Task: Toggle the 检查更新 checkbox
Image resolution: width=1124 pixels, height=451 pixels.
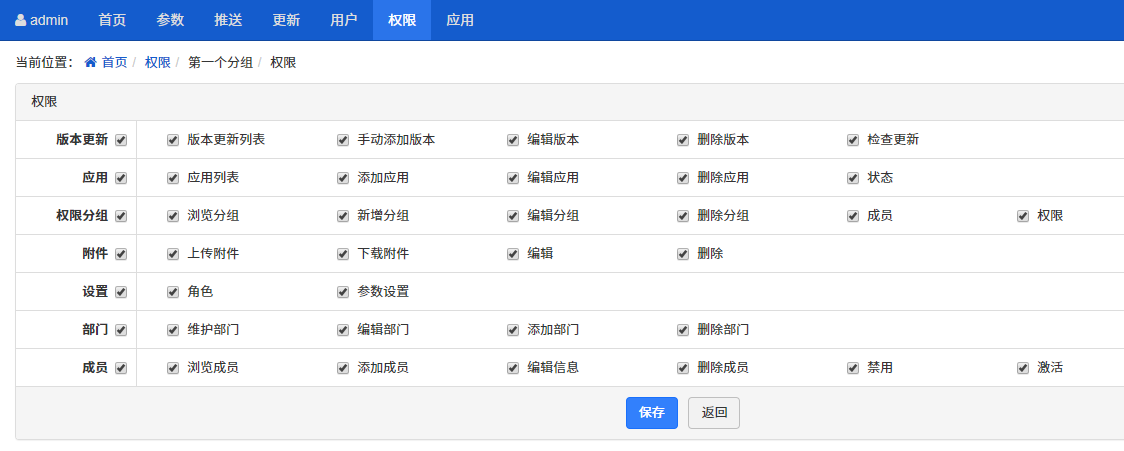Action: (853, 140)
